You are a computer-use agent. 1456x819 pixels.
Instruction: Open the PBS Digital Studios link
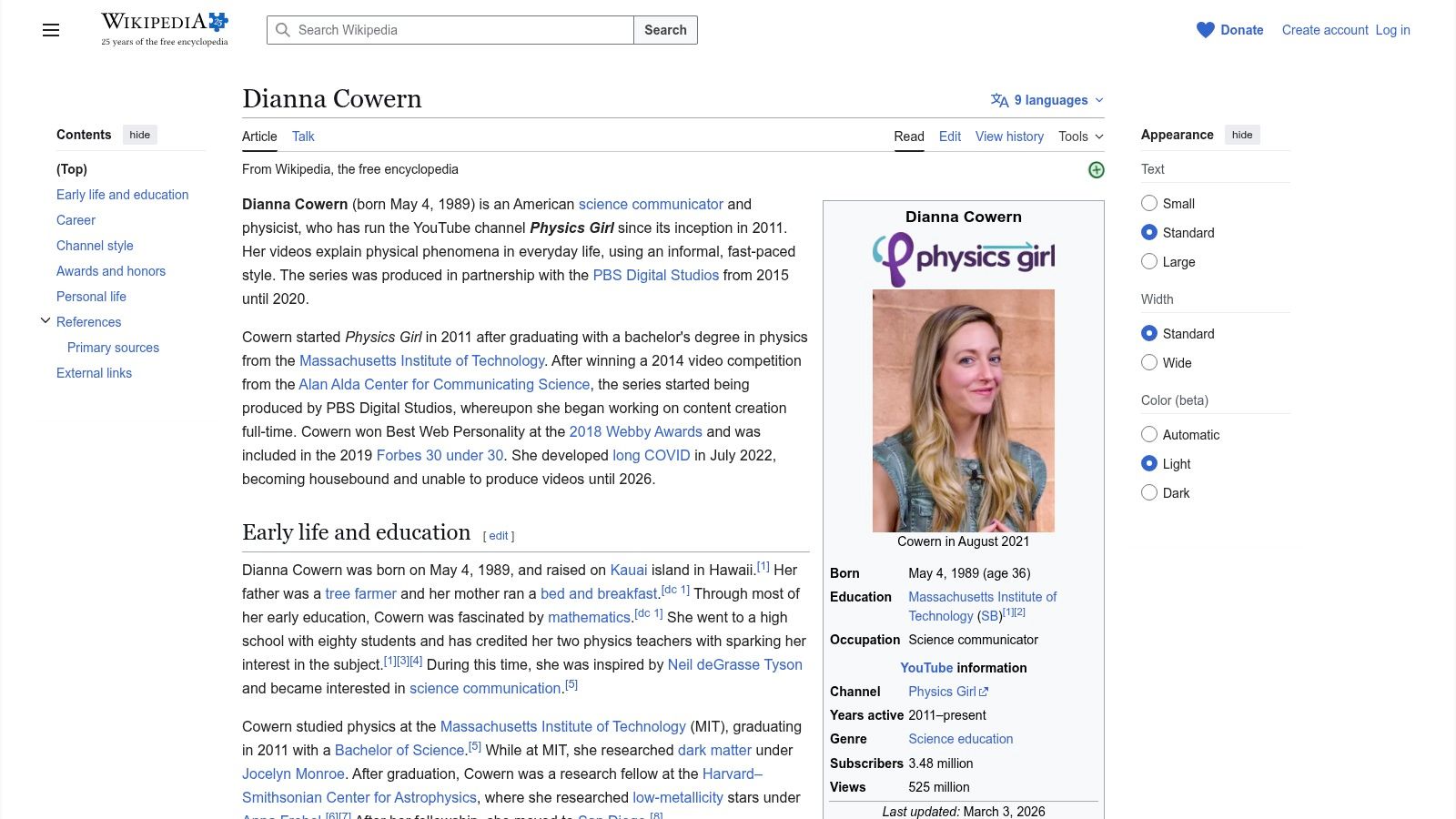click(656, 275)
